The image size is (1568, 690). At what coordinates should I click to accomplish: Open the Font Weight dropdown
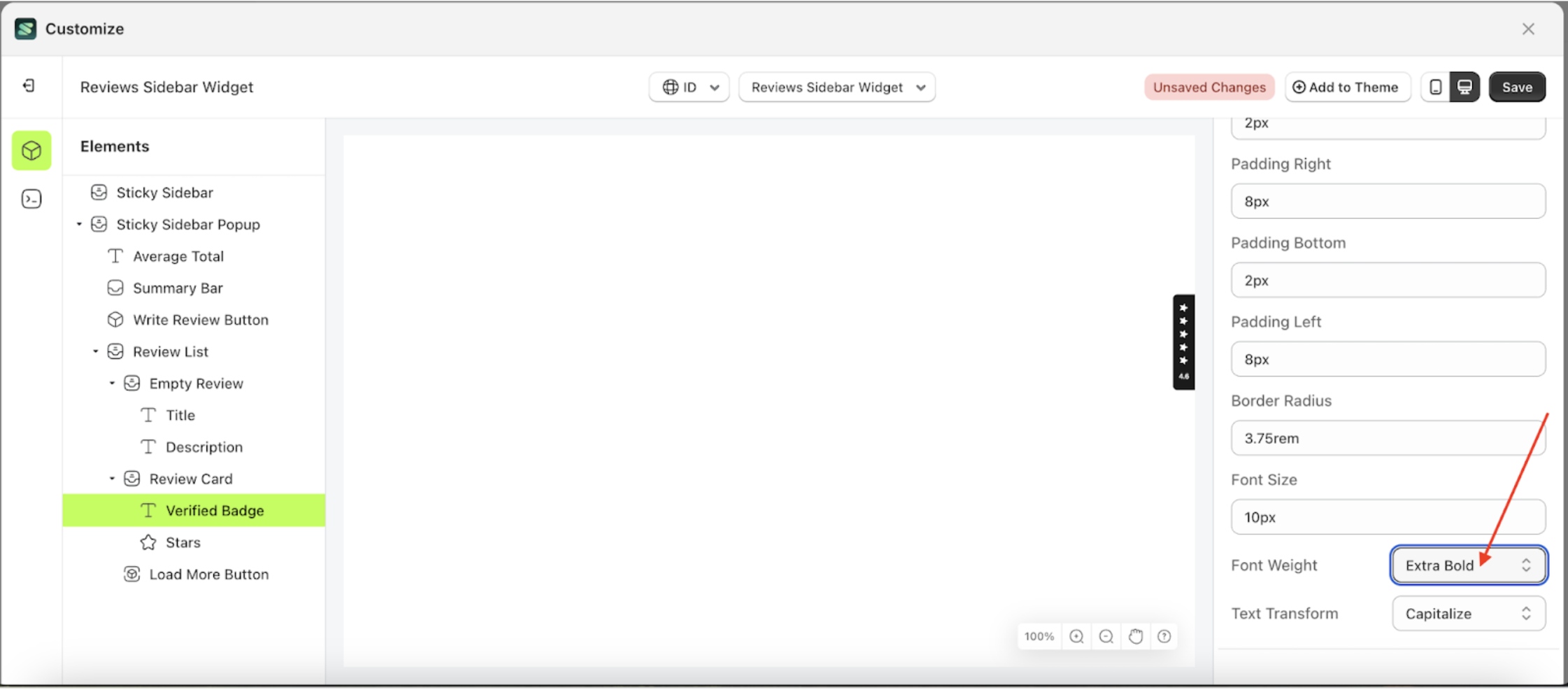pyautogui.click(x=1468, y=565)
